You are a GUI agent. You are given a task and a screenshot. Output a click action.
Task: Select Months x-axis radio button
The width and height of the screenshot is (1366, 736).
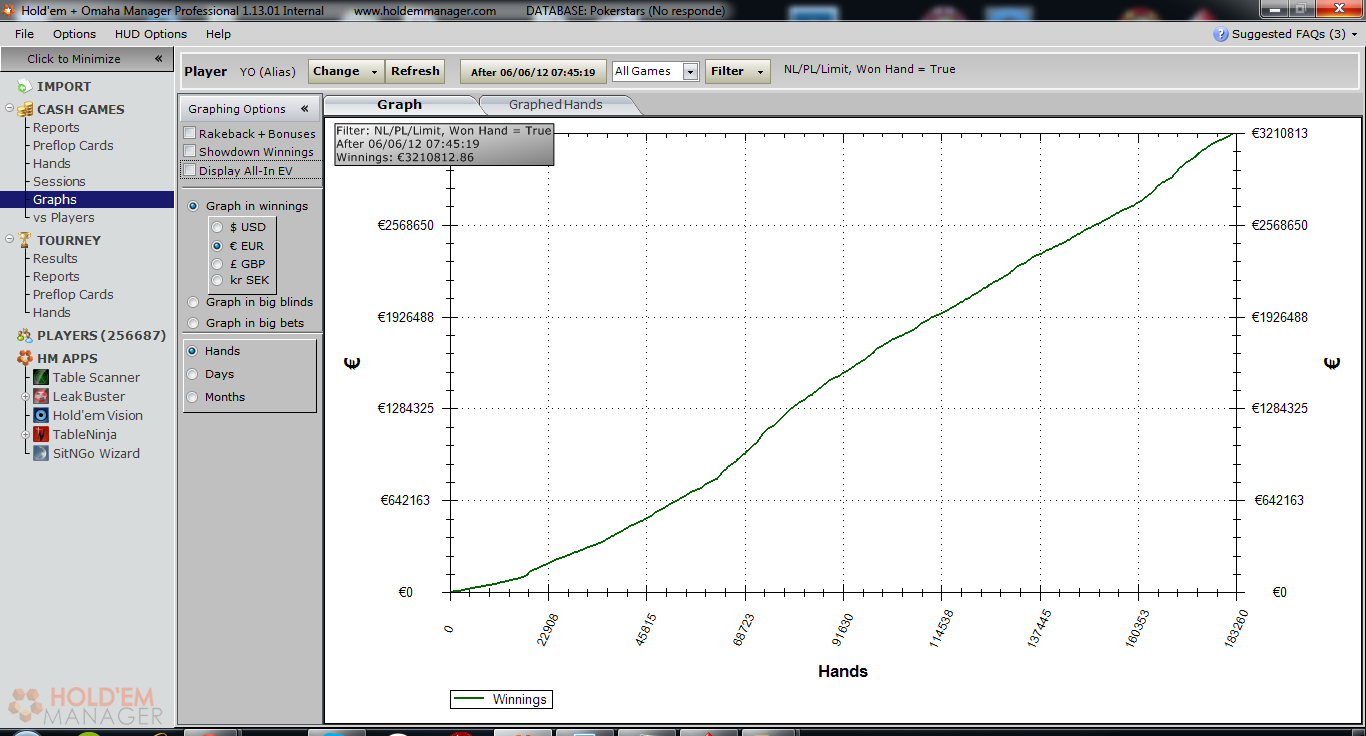tap(192, 397)
